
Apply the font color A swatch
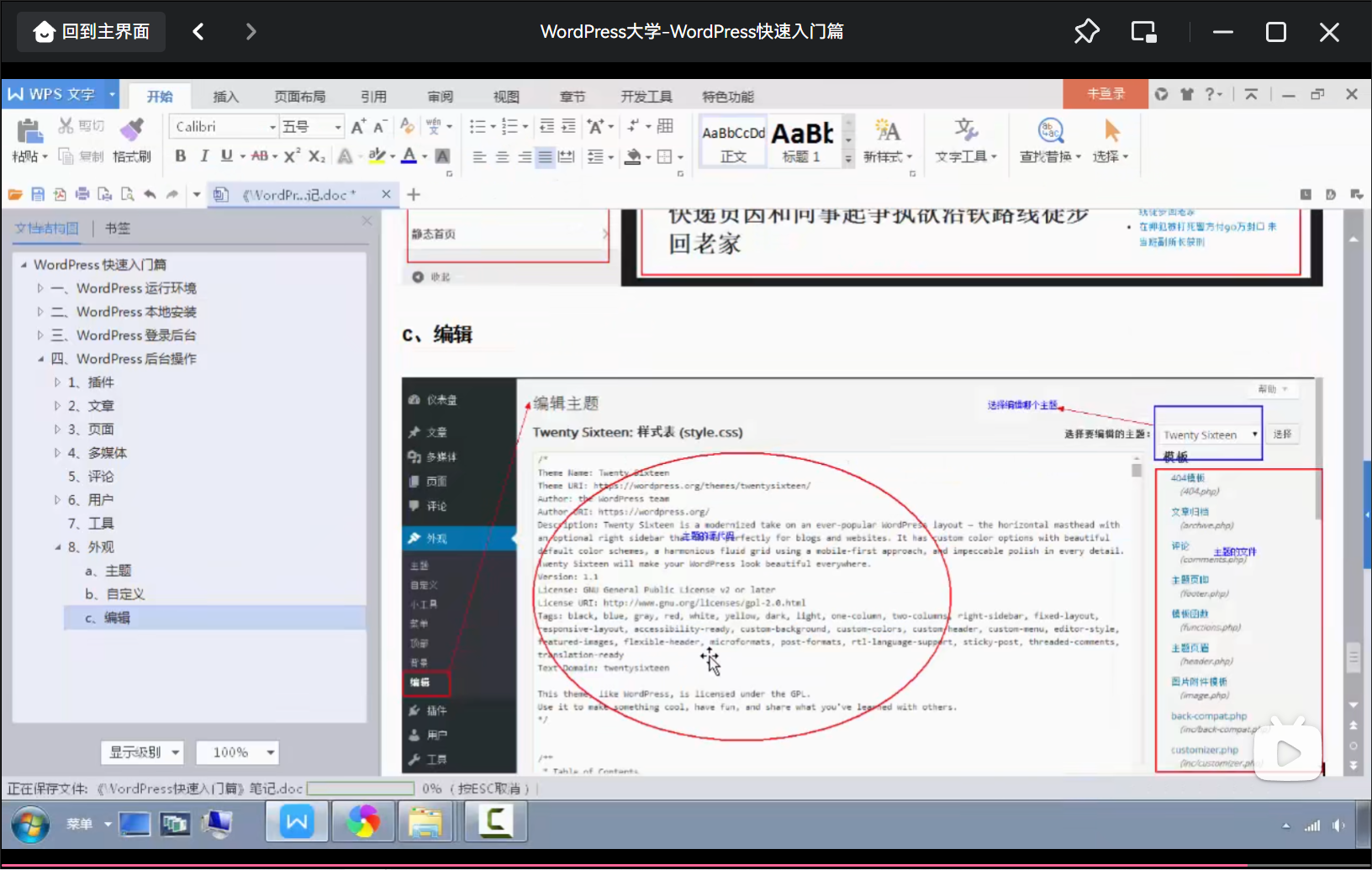(x=409, y=156)
